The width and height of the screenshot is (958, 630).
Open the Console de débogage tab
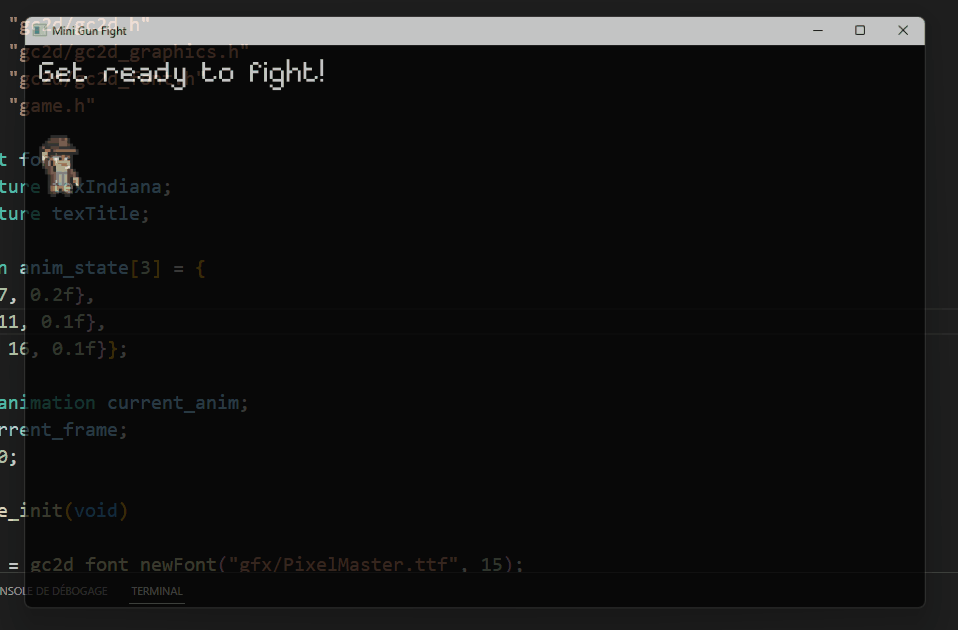[54, 591]
